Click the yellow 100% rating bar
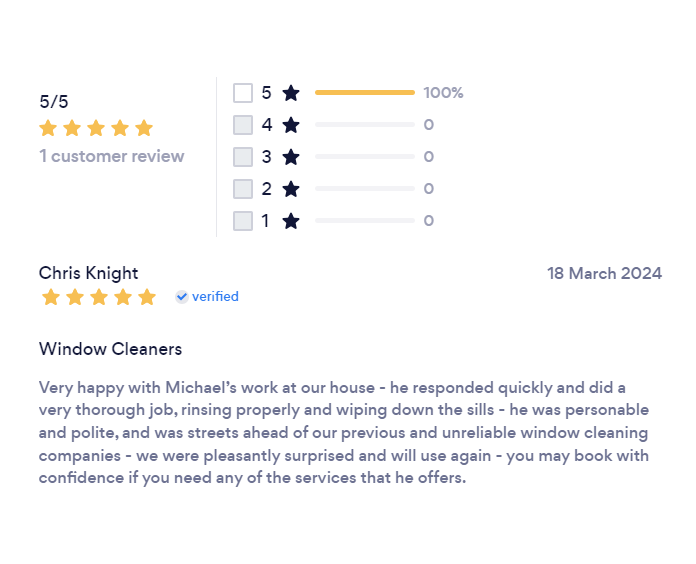Image resolution: width=696 pixels, height=564 pixels. click(x=365, y=92)
